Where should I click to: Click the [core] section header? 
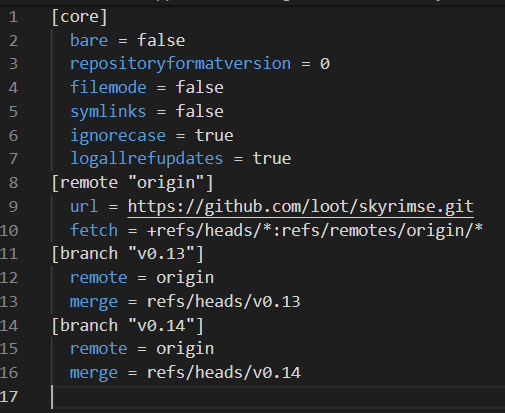(x=80, y=17)
